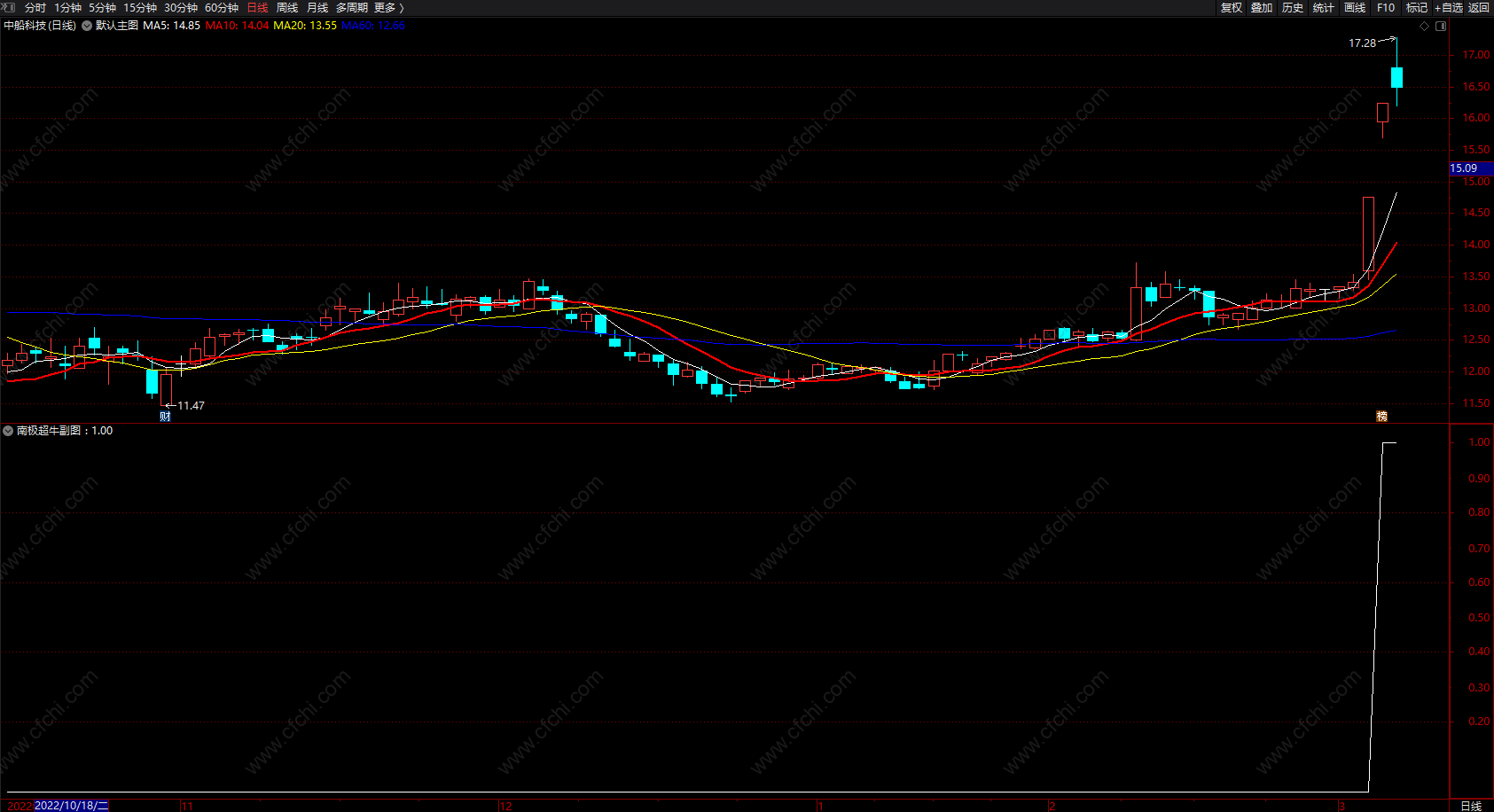
Task: Click the 12.00 price axis label
Action: point(1476,371)
